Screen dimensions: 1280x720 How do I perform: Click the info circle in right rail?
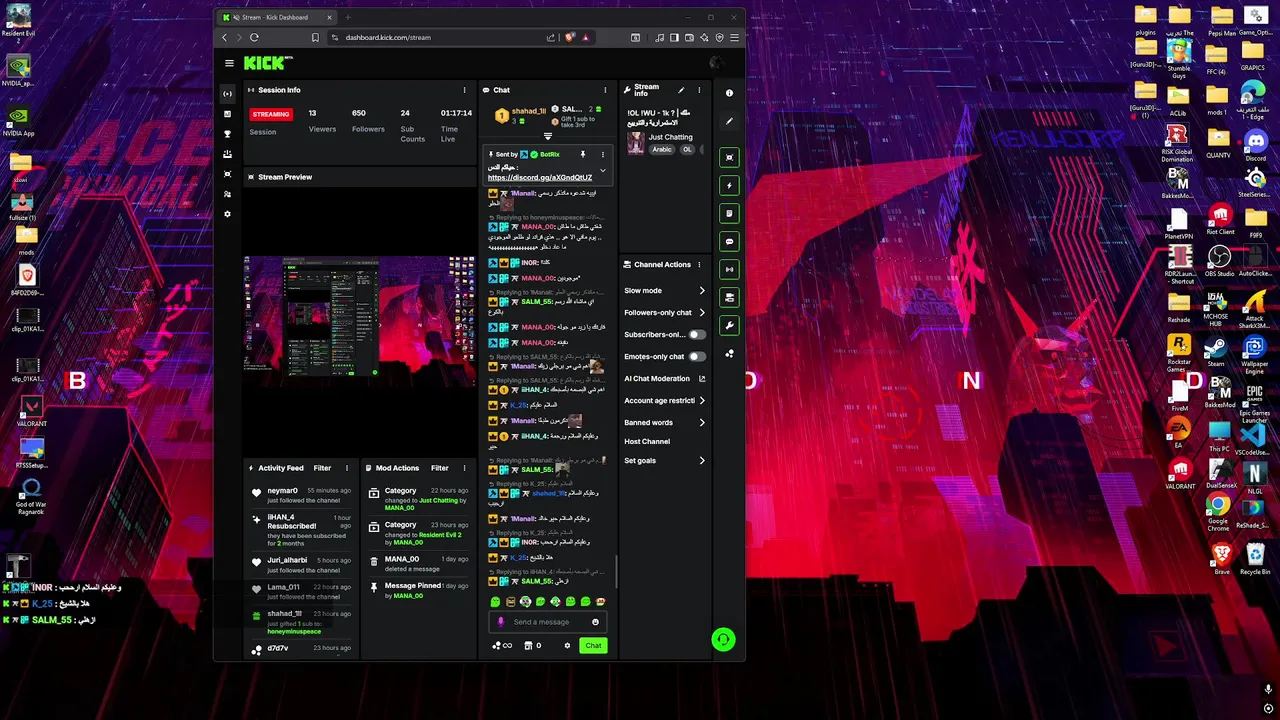(729, 93)
